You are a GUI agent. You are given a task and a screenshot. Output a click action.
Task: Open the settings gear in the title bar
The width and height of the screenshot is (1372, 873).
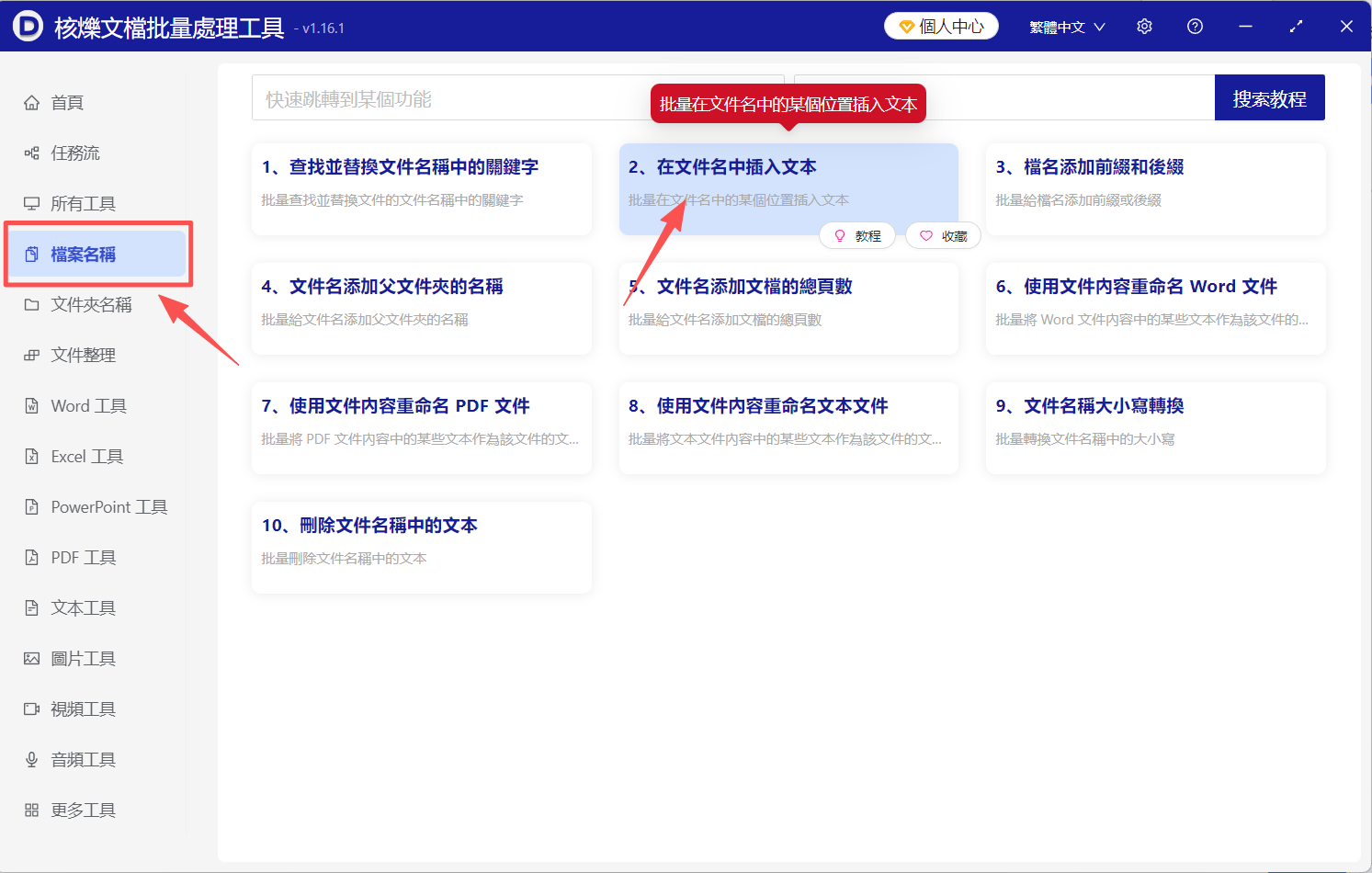1144,26
